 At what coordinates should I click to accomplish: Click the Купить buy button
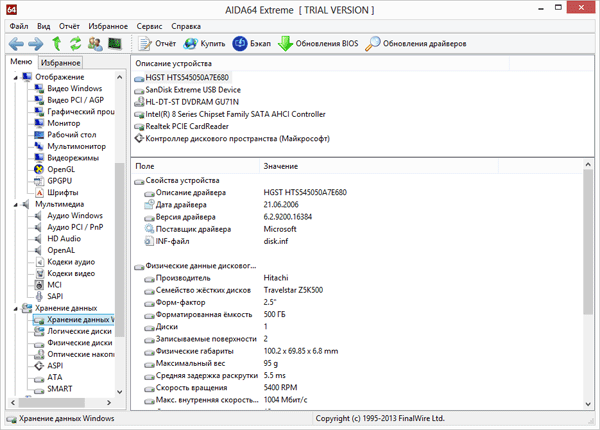click(x=204, y=44)
